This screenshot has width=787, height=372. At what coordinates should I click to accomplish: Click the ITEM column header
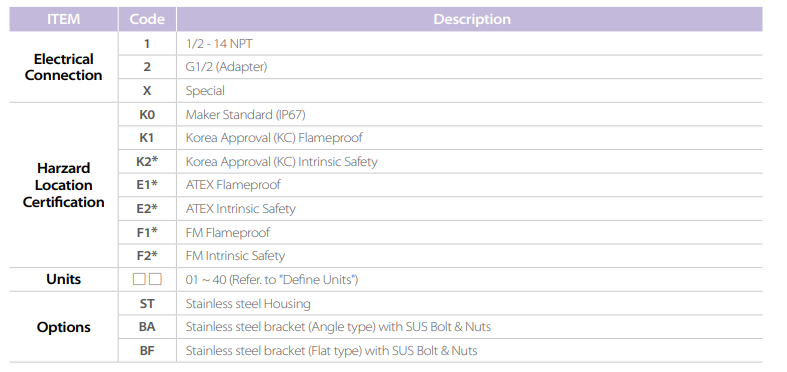pos(63,19)
